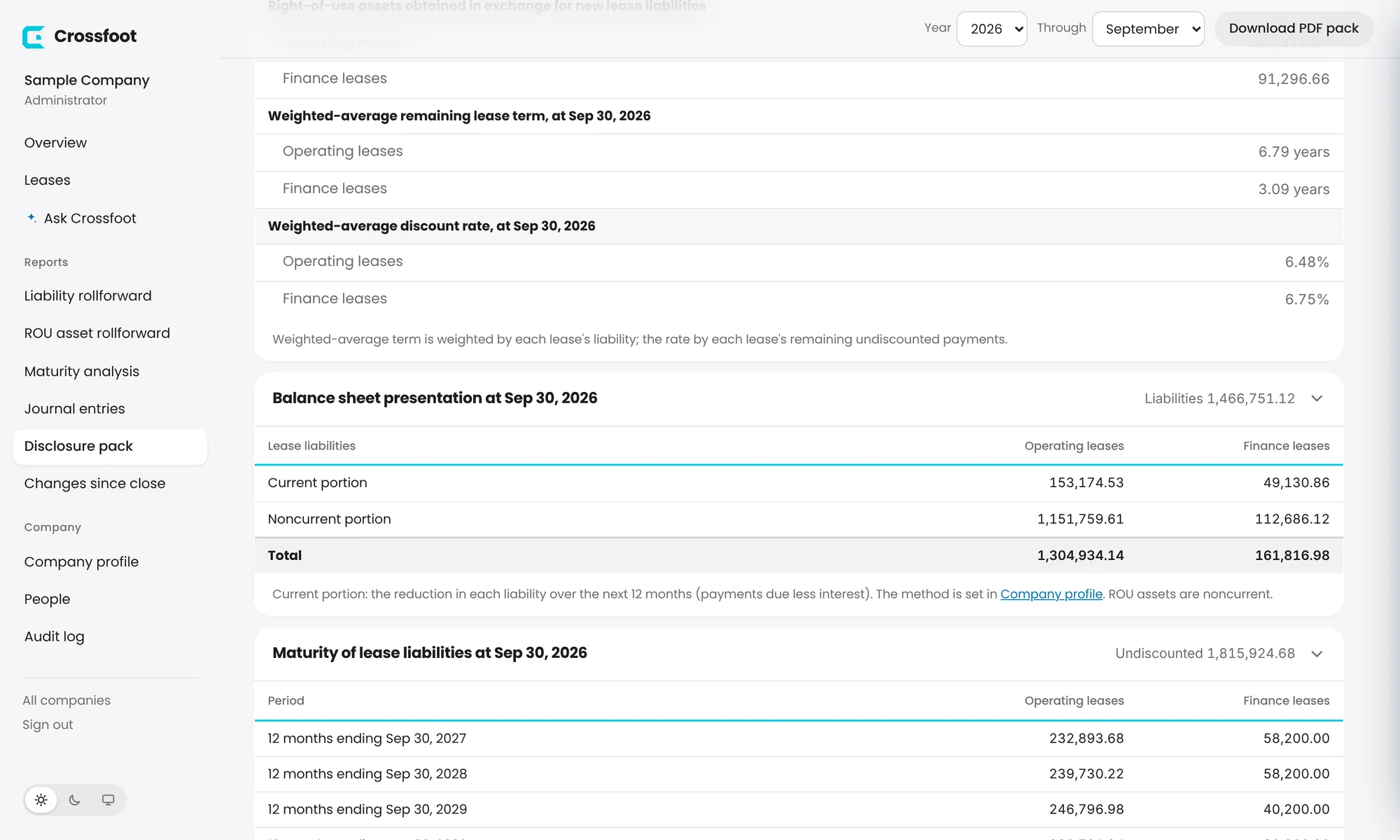The width and height of the screenshot is (1400, 840).
Task: Open the Year 2026 dropdown
Action: pos(992,29)
